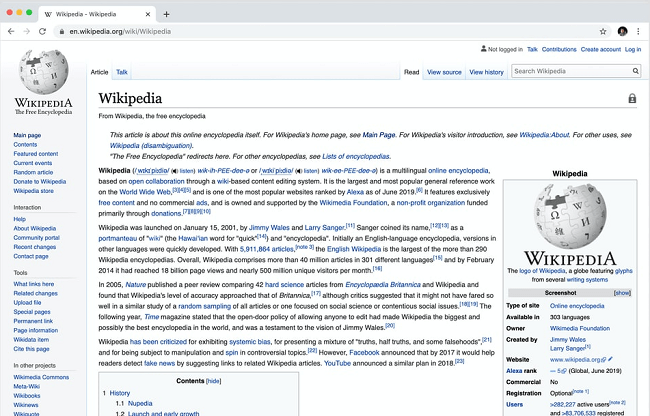Click the browser forward arrow

tap(27, 31)
